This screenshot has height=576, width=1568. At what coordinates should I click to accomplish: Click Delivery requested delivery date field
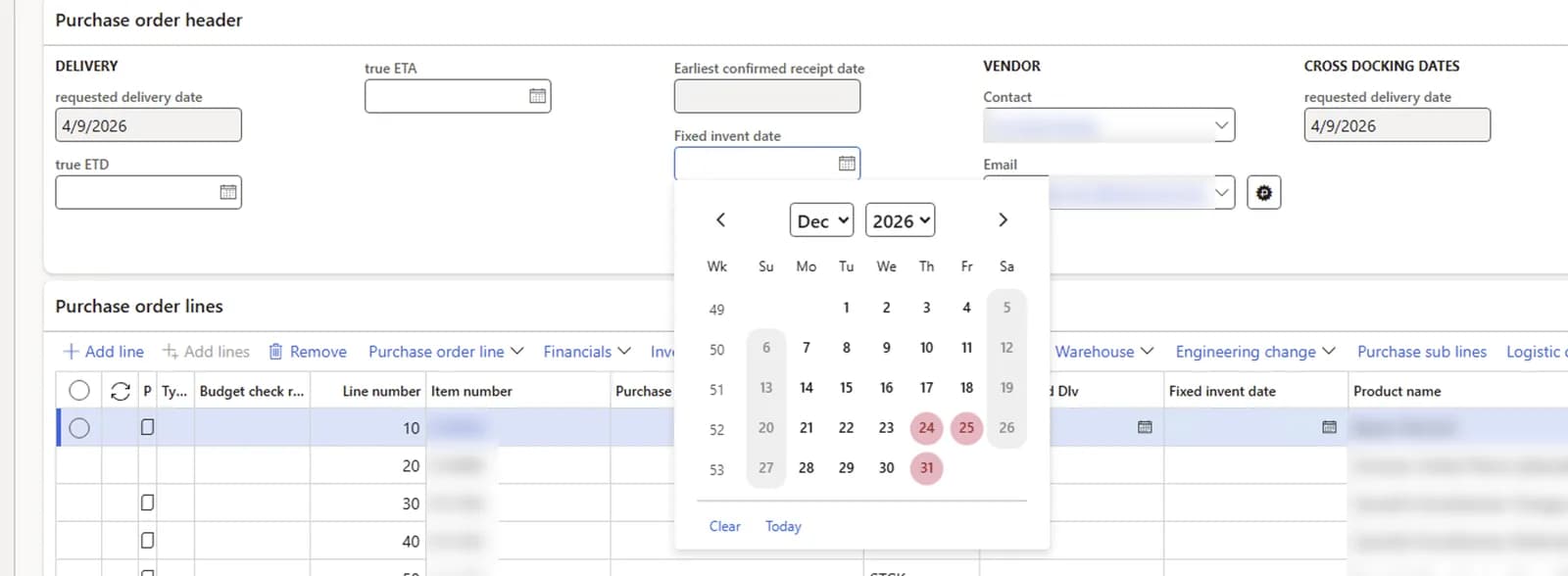coord(148,125)
